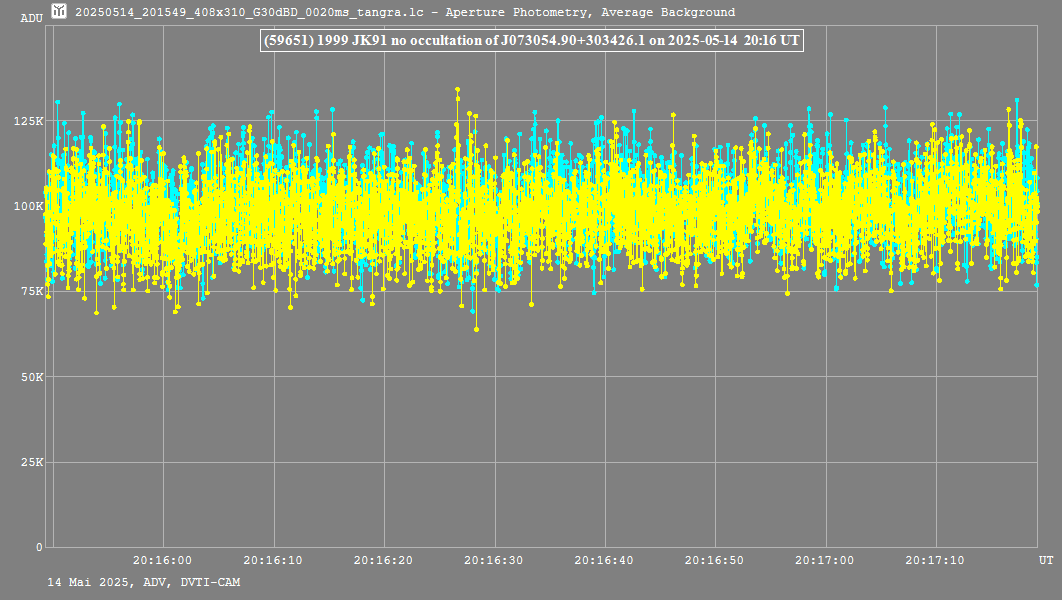Click the 100K y-axis tick label
This screenshot has width=1062, height=600.
tap(27, 206)
